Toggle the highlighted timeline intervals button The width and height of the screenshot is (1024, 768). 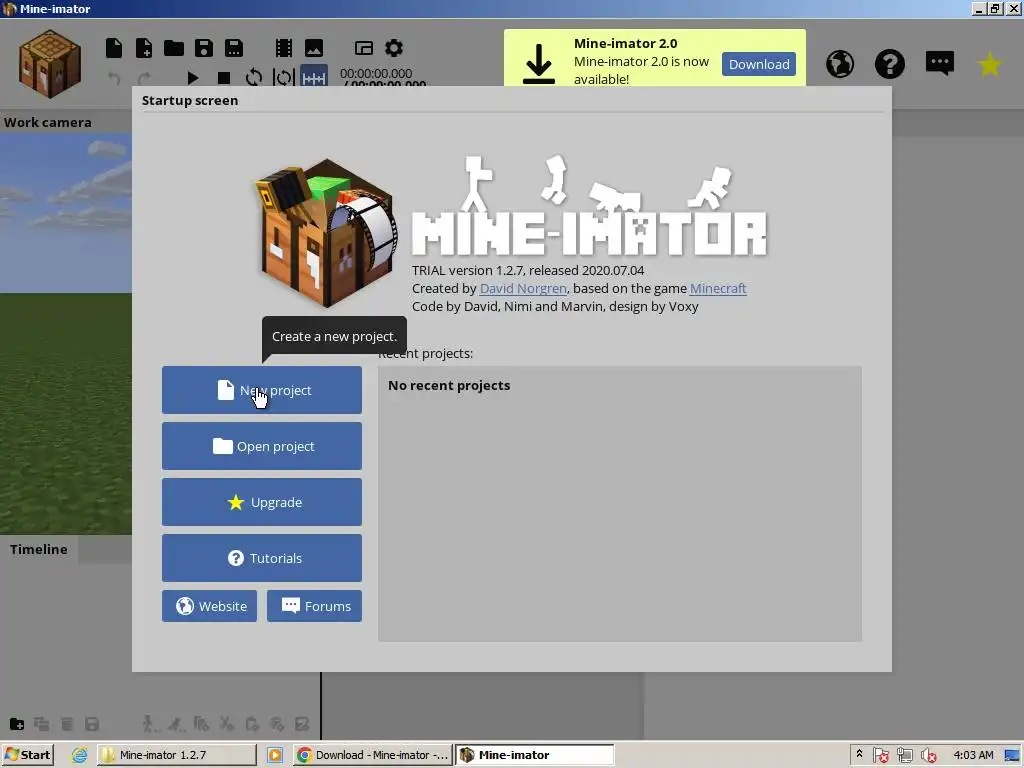(x=313, y=77)
